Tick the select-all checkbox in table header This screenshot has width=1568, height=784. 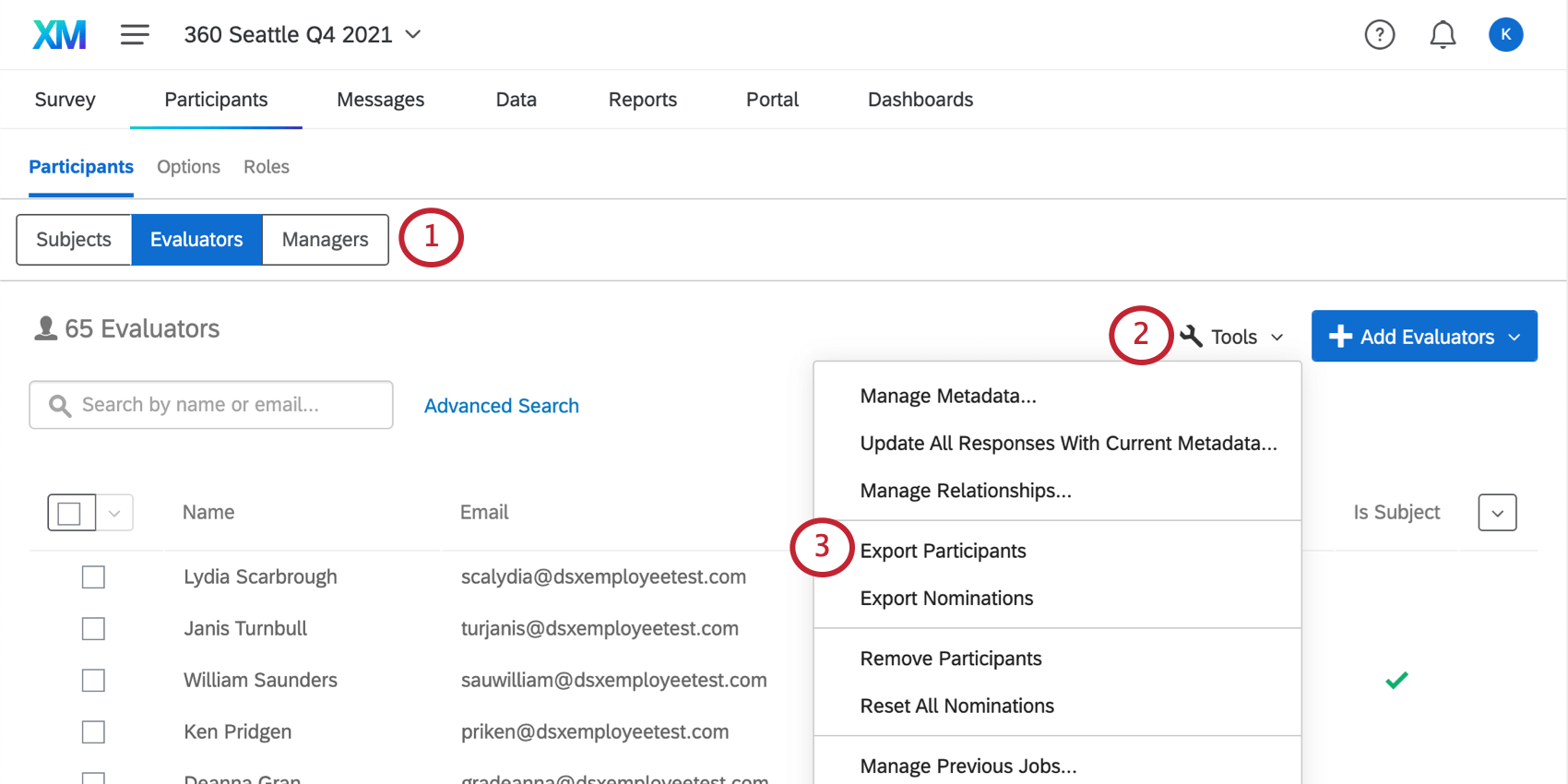pos(70,513)
